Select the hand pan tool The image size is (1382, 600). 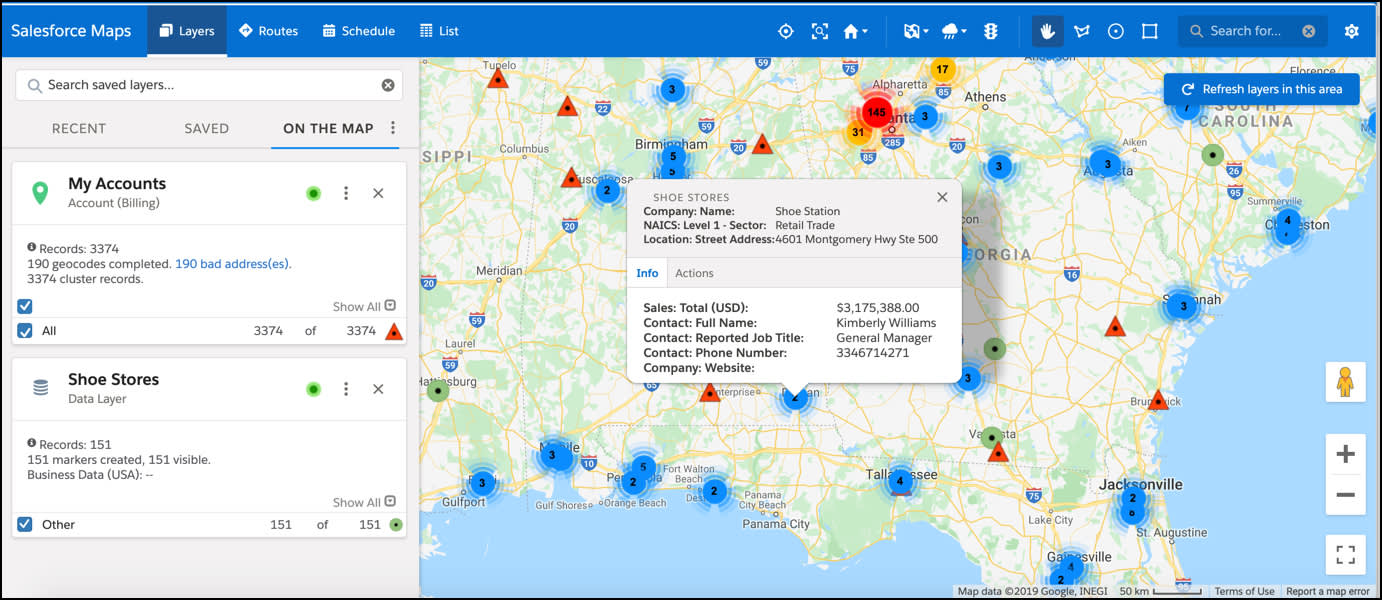pos(1048,31)
